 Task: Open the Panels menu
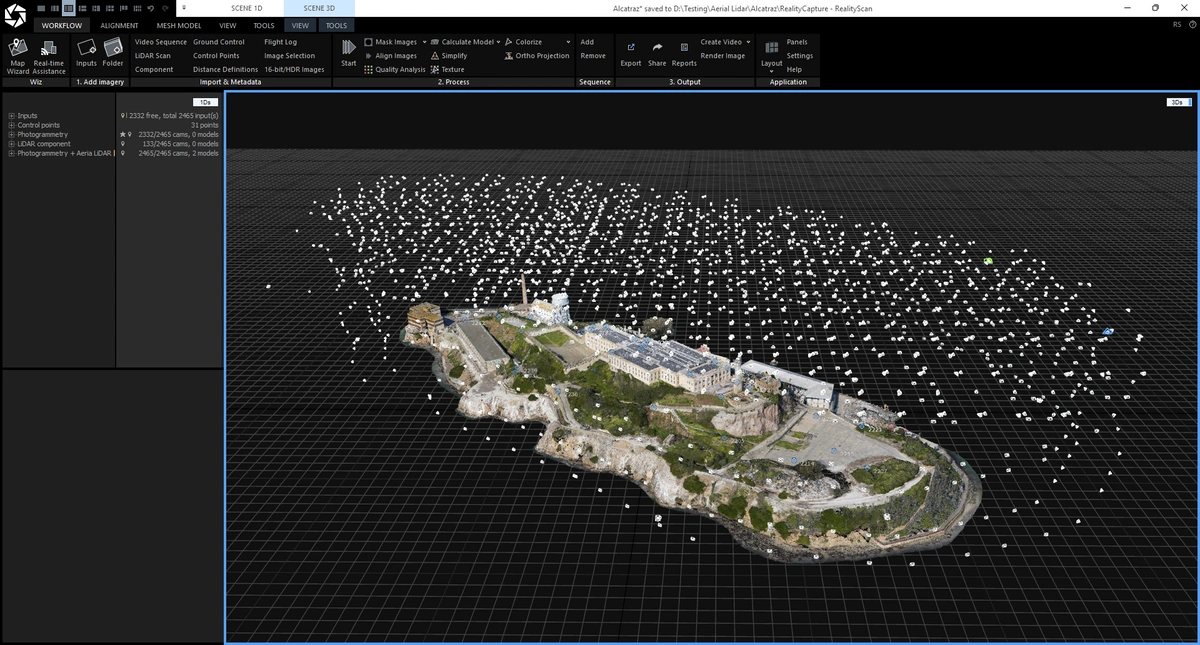coord(797,42)
